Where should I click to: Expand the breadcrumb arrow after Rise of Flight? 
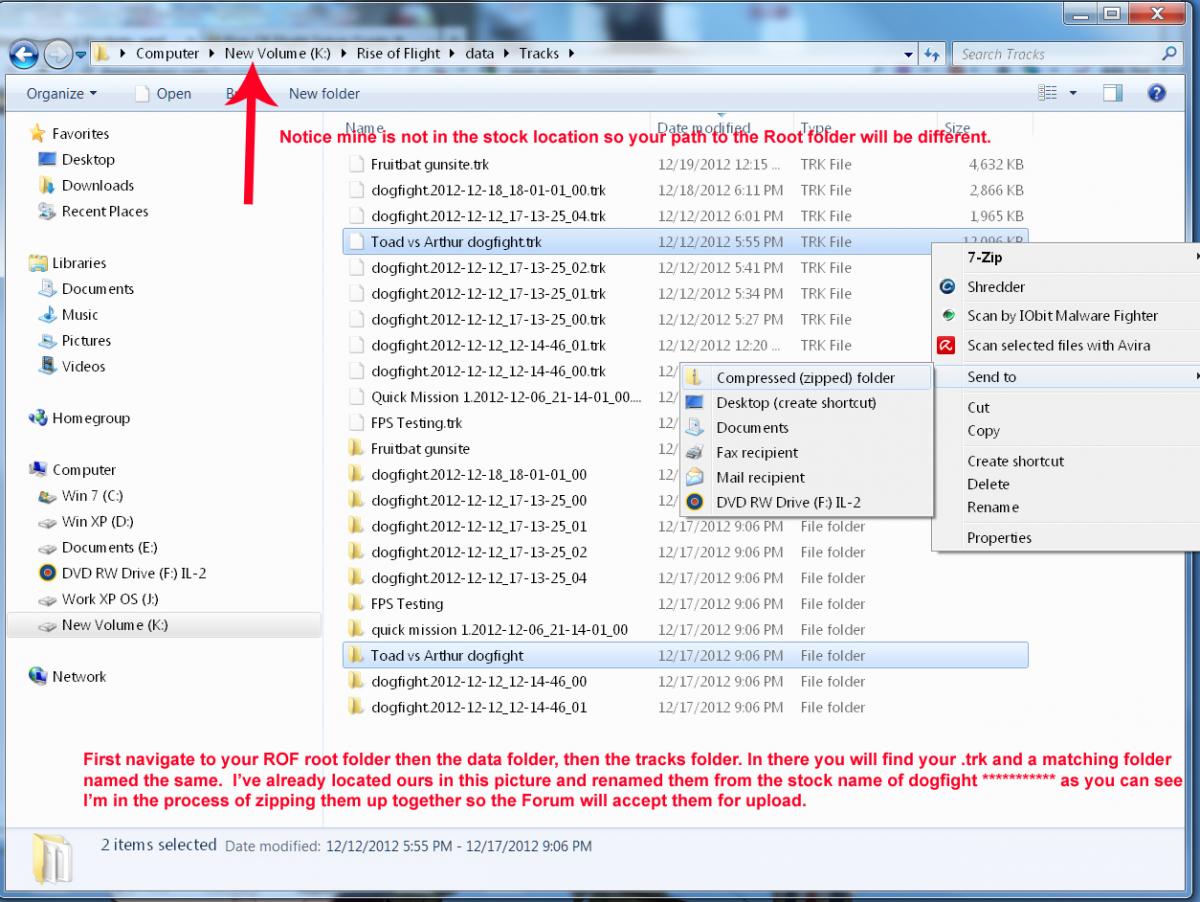tap(453, 54)
